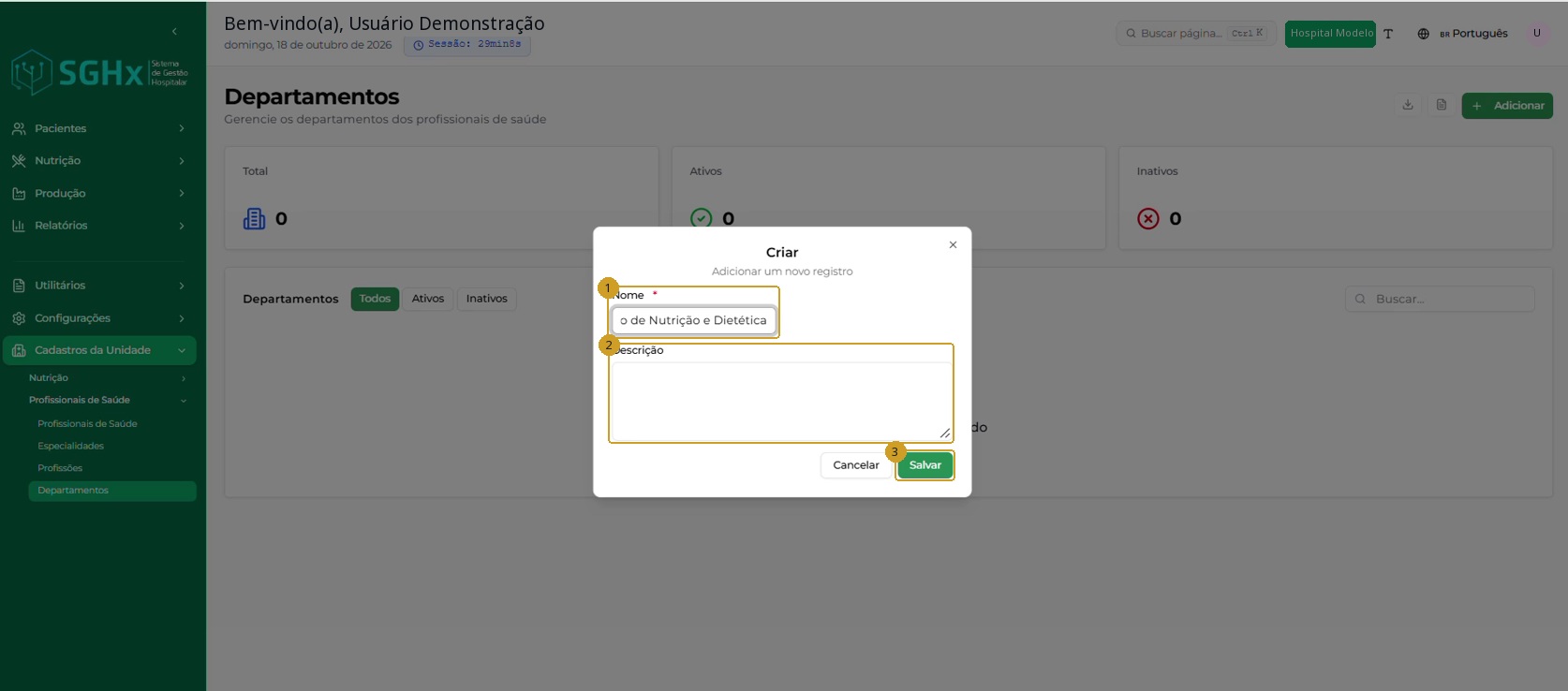Viewport: 1568px width, 691px height.
Task: Open the Produção menu
Action: [x=98, y=194]
